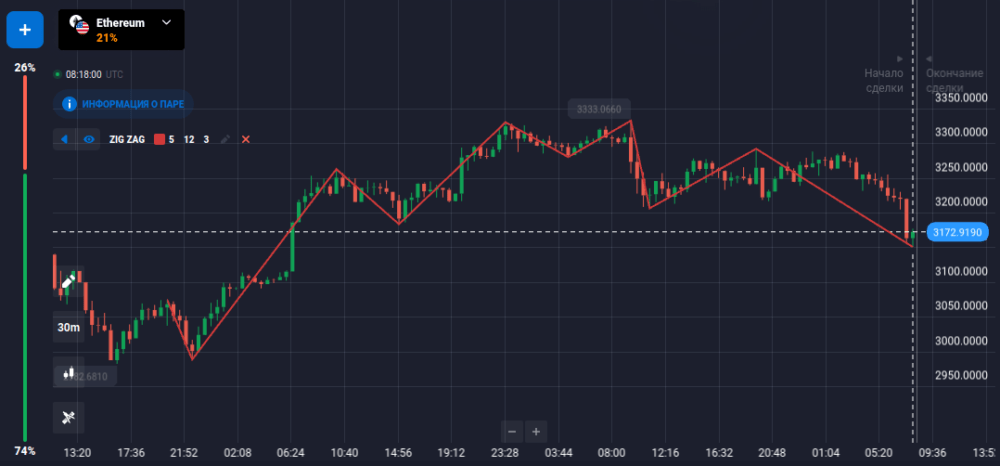Click the Окончание сделки trade end marker

pos(955,80)
